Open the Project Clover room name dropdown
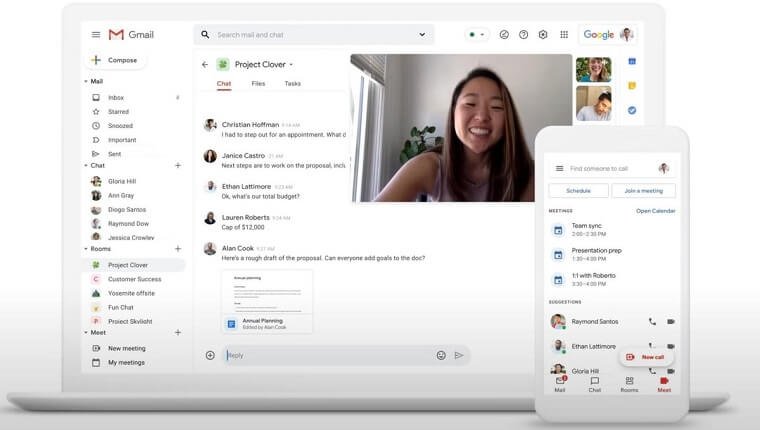This screenshot has width=760, height=430. click(291, 64)
